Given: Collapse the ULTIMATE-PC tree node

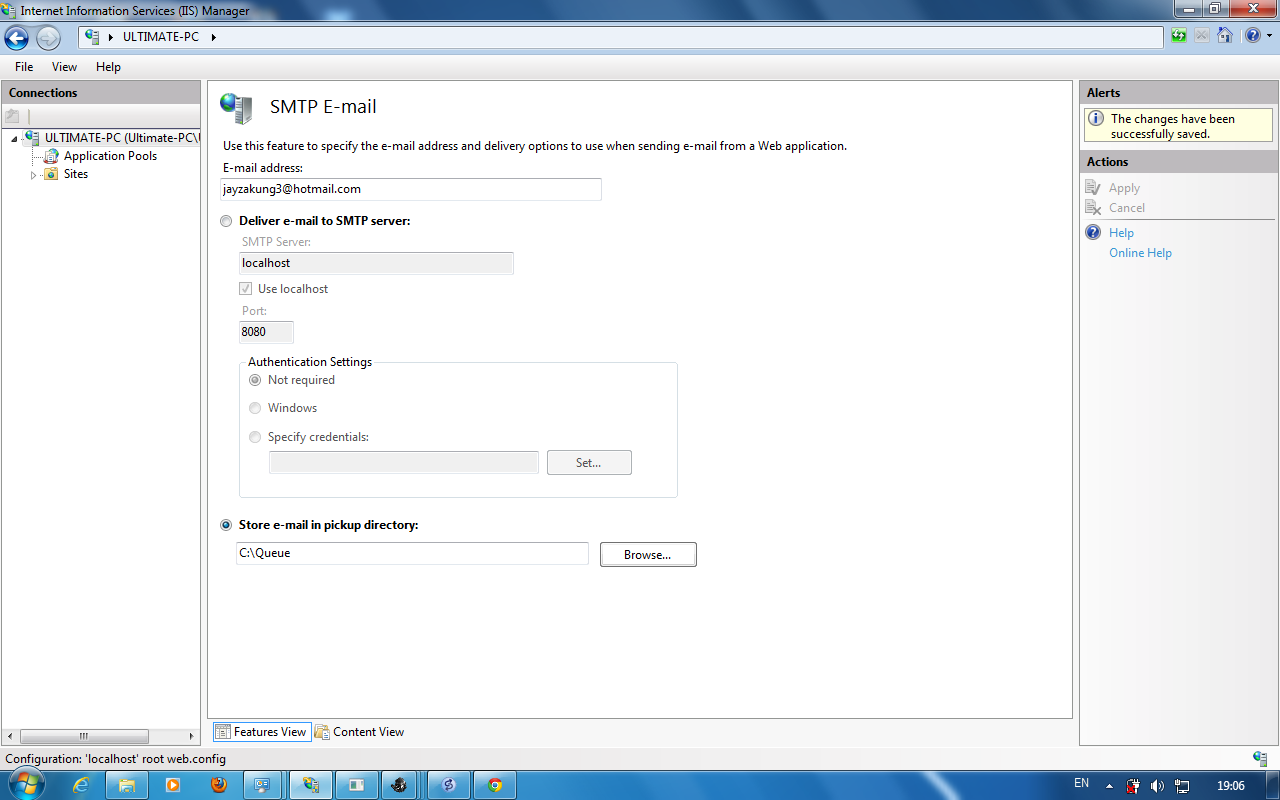Looking at the screenshot, I should point(15,139).
